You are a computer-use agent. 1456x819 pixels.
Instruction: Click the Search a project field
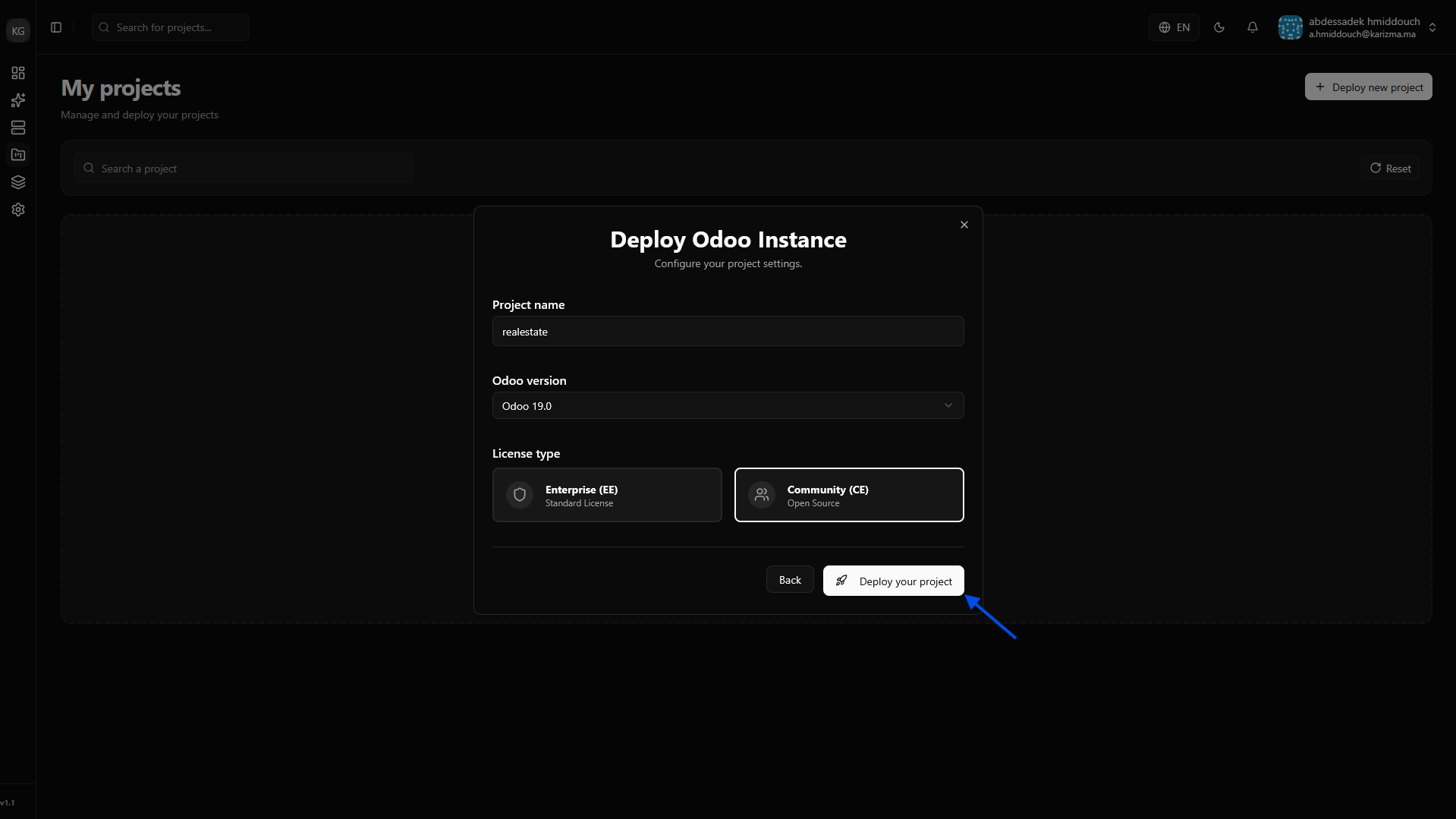244,168
